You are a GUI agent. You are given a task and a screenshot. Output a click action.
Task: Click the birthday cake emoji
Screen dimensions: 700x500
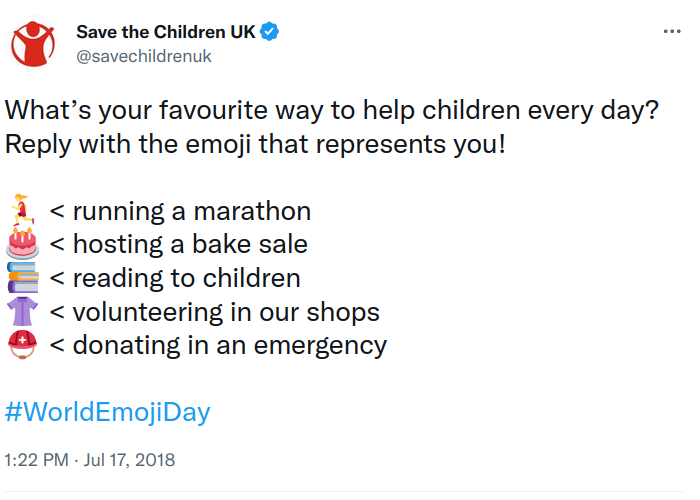(x=22, y=244)
